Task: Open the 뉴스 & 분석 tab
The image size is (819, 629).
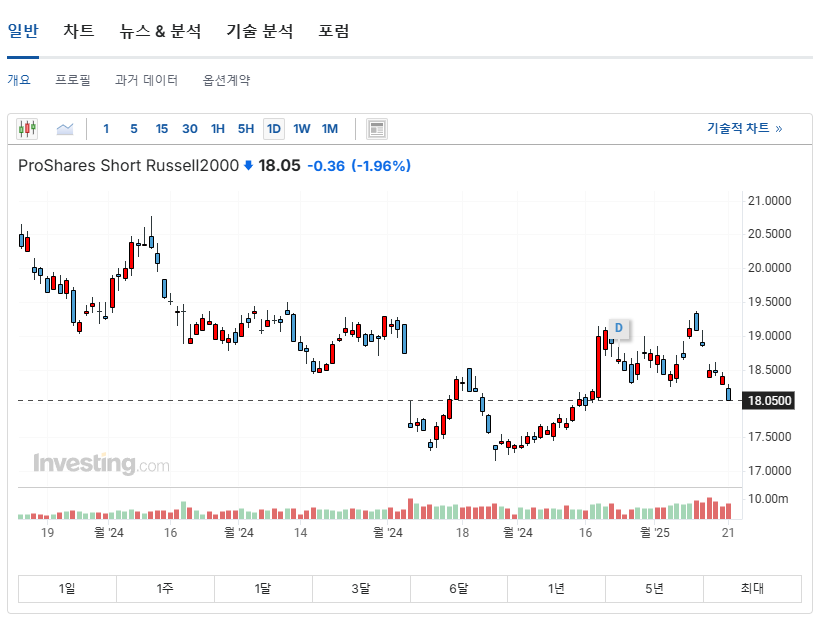Action: pyautogui.click(x=160, y=31)
